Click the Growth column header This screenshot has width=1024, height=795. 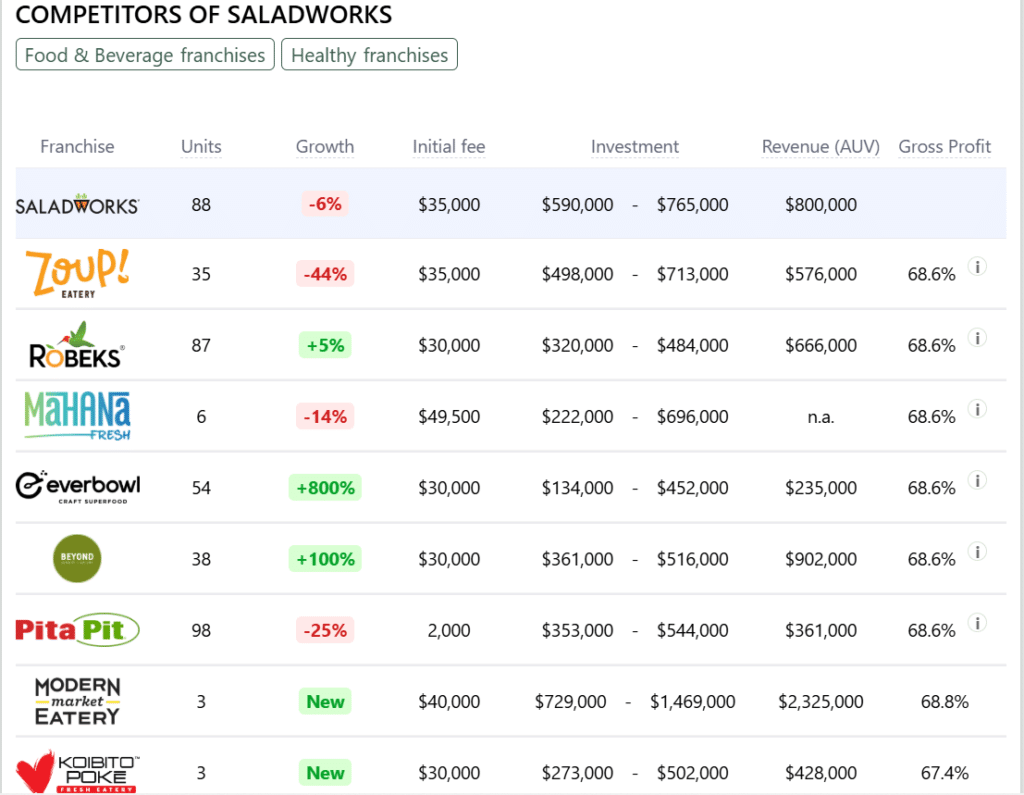tap(325, 147)
